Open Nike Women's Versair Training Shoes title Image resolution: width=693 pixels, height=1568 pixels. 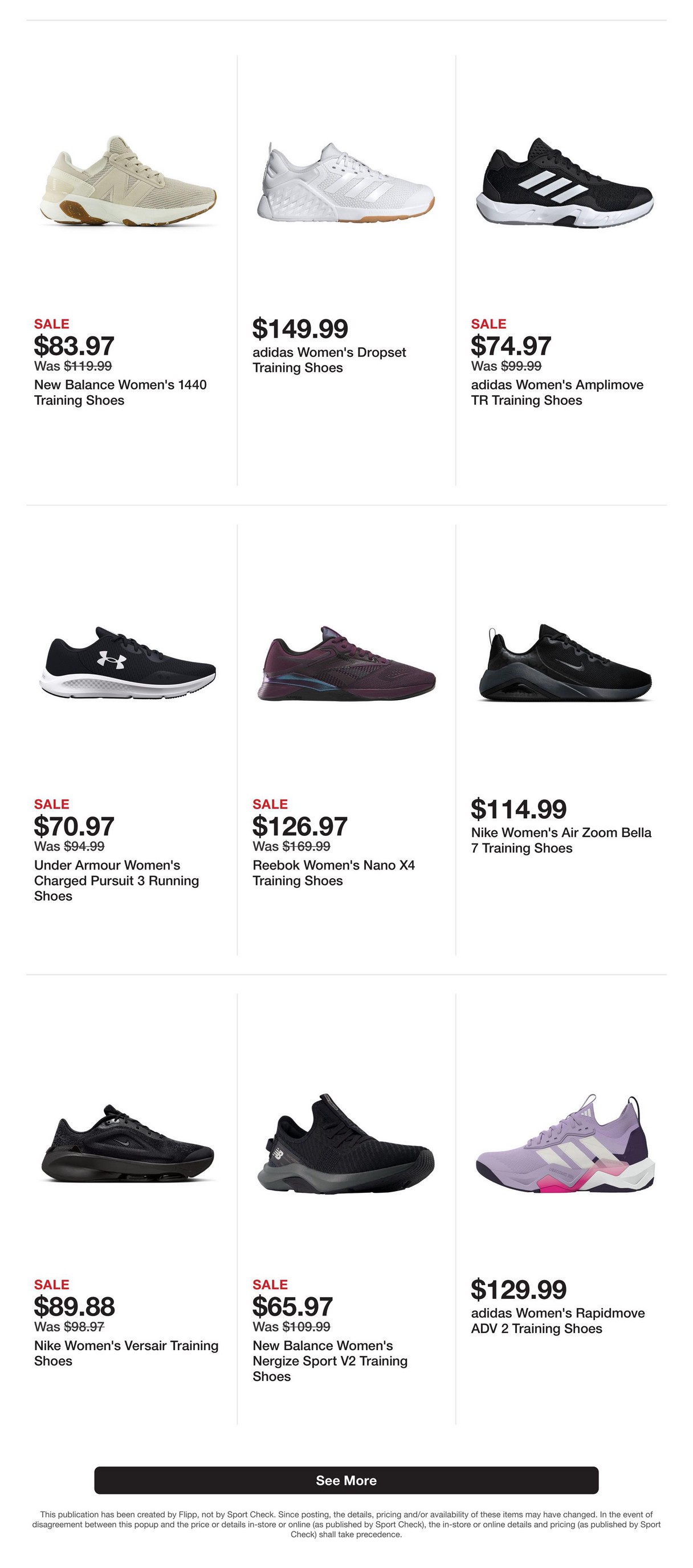tap(126, 1352)
